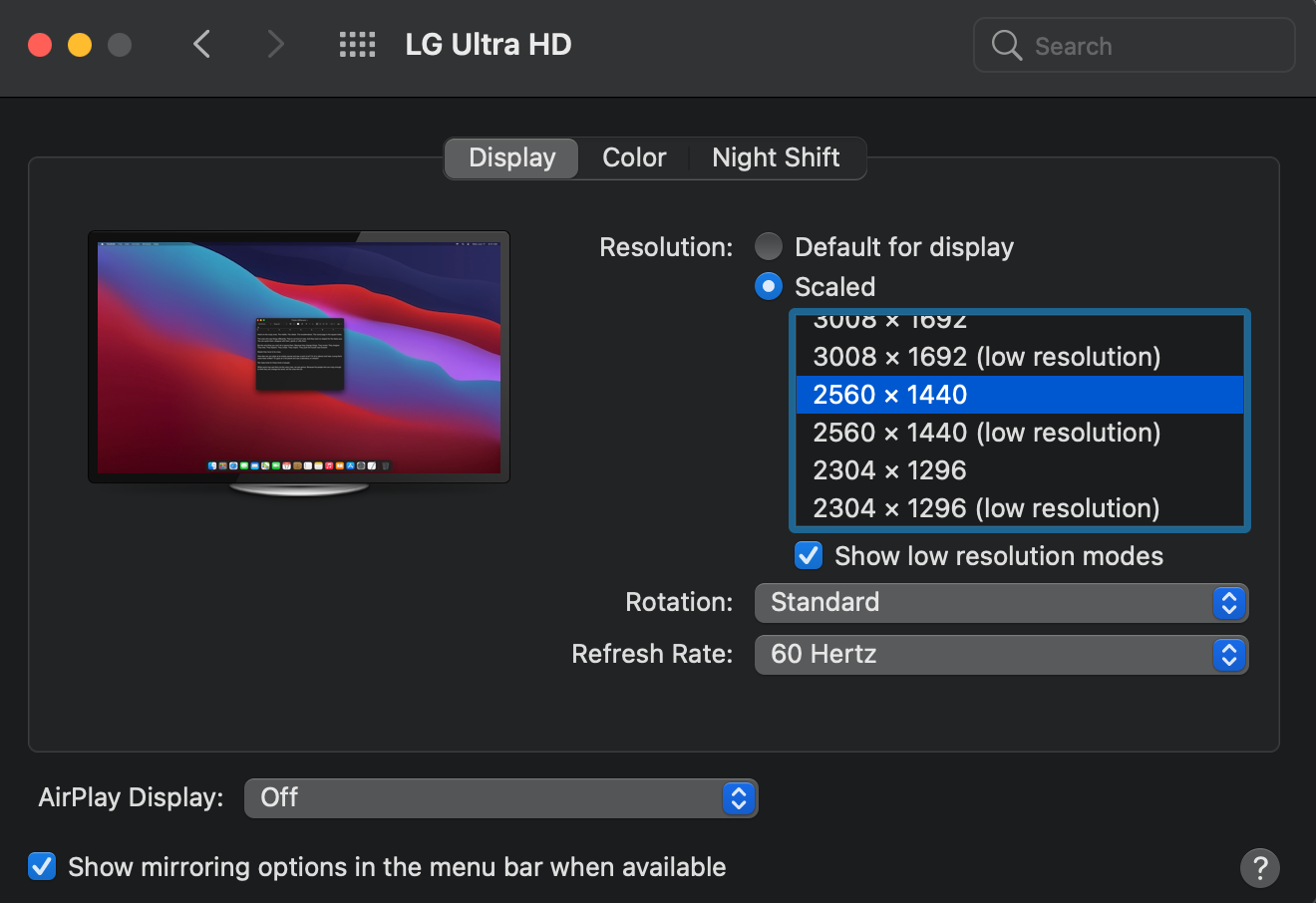Screen dimensions: 1316x903
Task: Toggle Show mirroring options in menu bar
Action: 42,866
